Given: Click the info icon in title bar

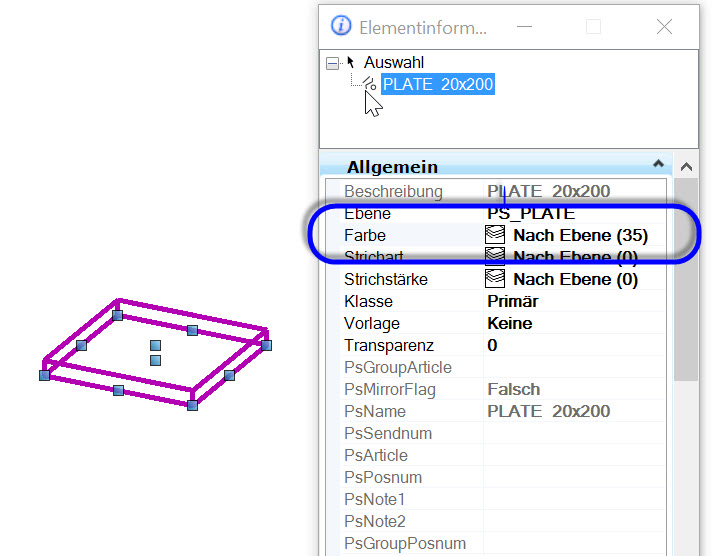Looking at the screenshot, I should coord(341,25).
